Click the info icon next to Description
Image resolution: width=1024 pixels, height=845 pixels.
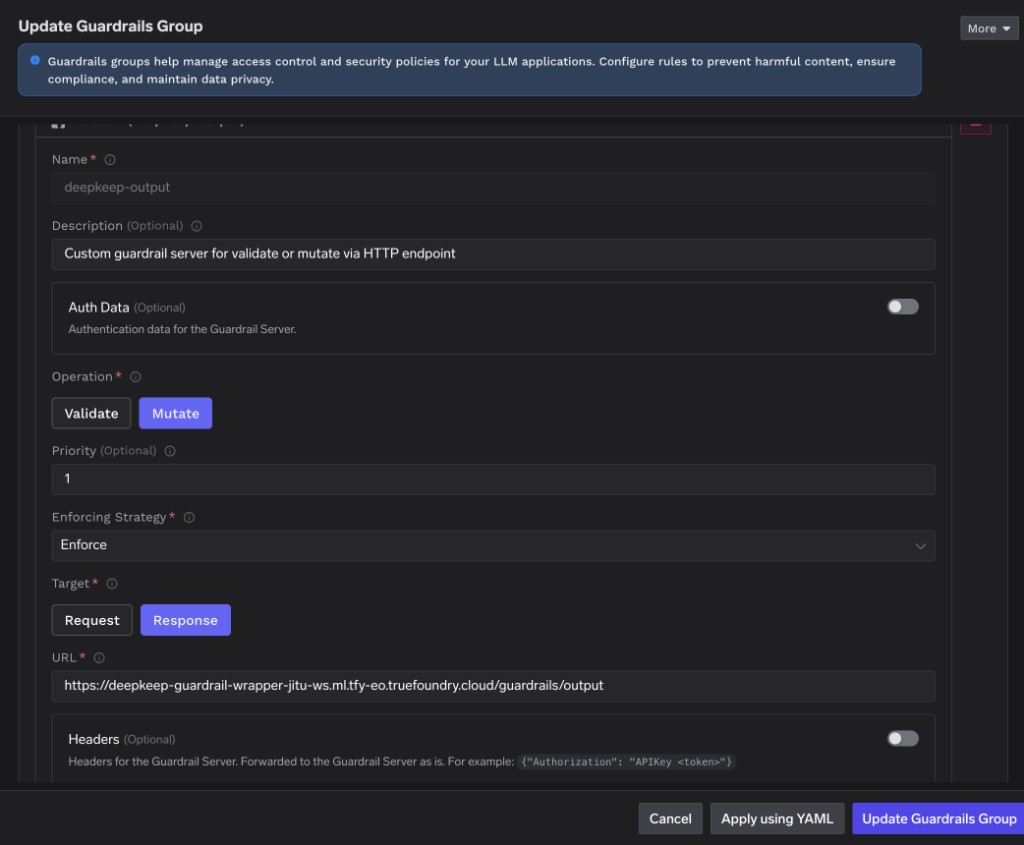click(196, 226)
